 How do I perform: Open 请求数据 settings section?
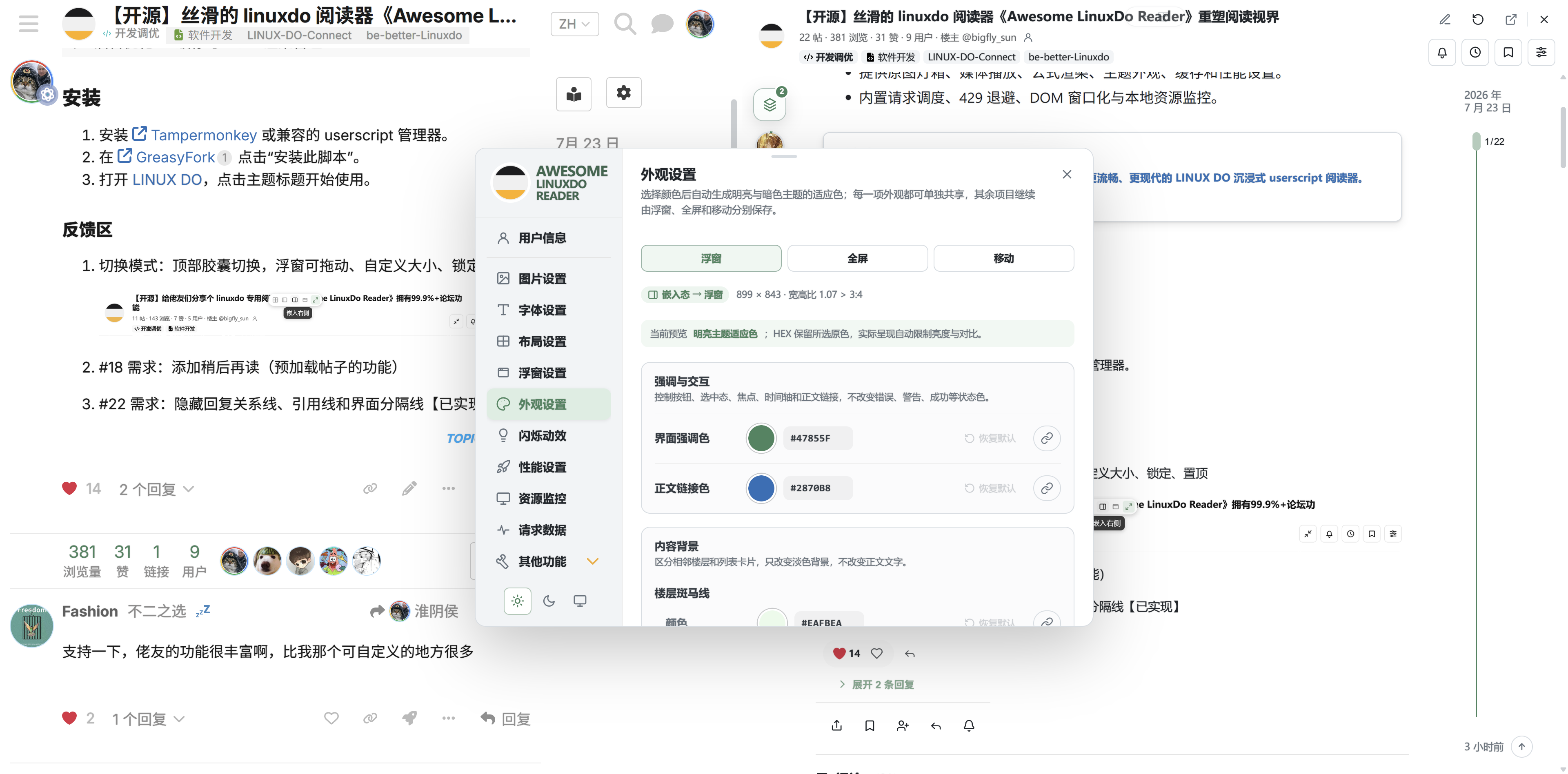548,530
